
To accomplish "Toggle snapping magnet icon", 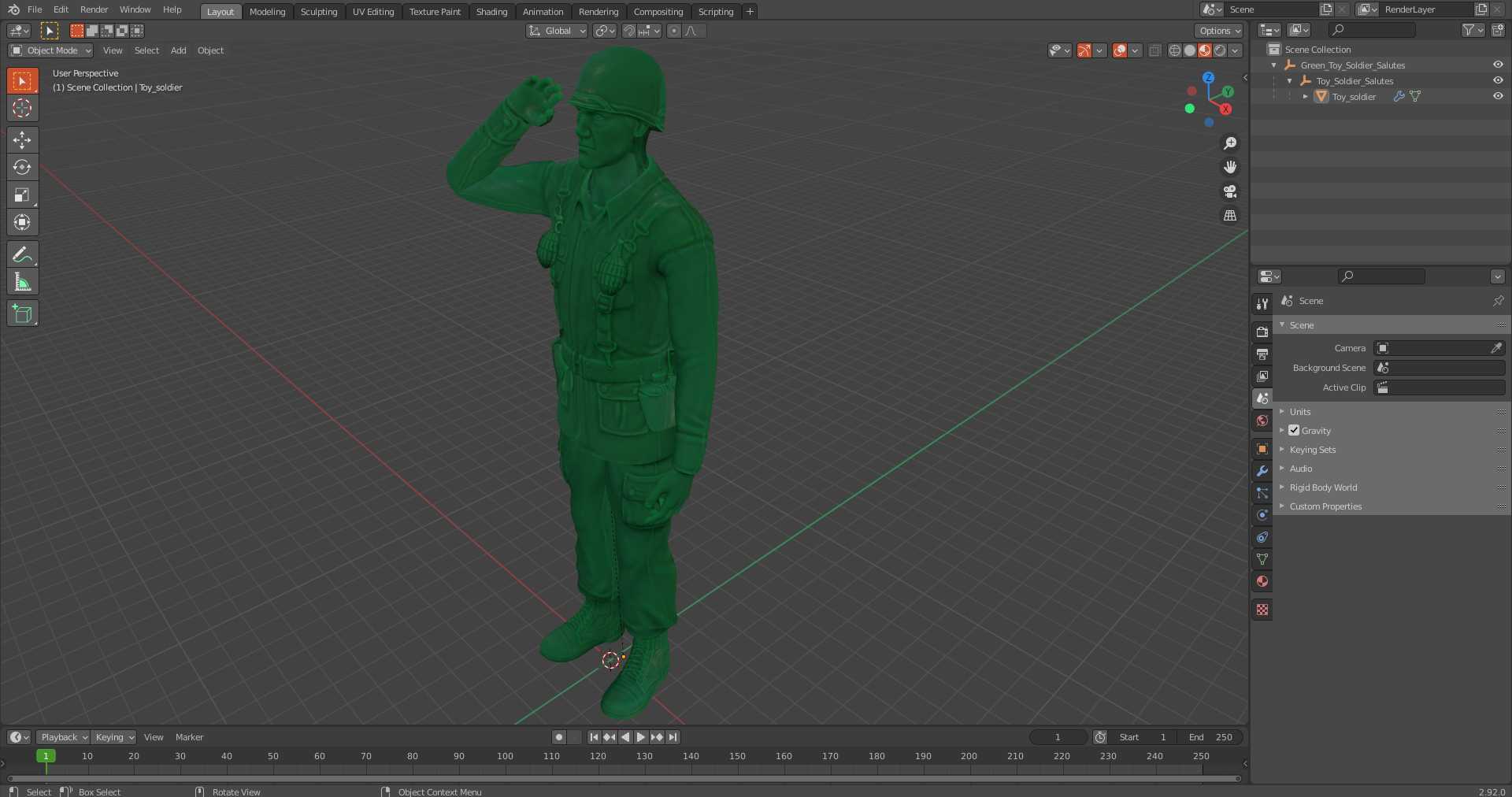I will pyautogui.click(x=629, y=31).
